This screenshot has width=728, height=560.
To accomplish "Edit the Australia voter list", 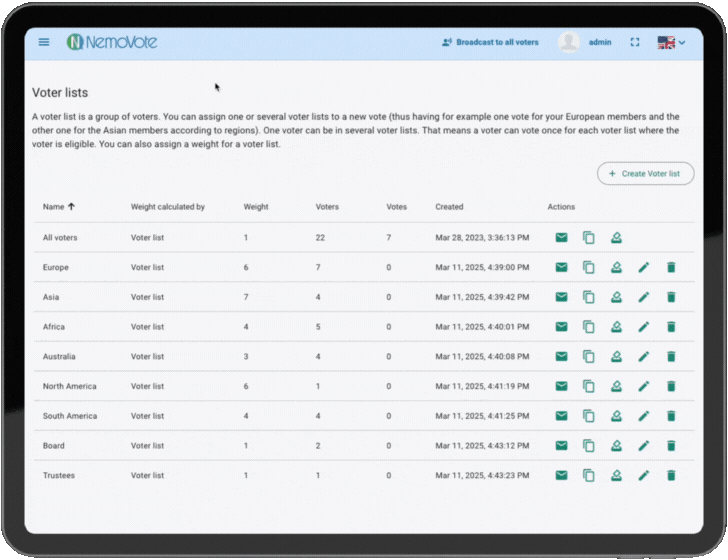I will pyautogui.click(x=644, y=357).
